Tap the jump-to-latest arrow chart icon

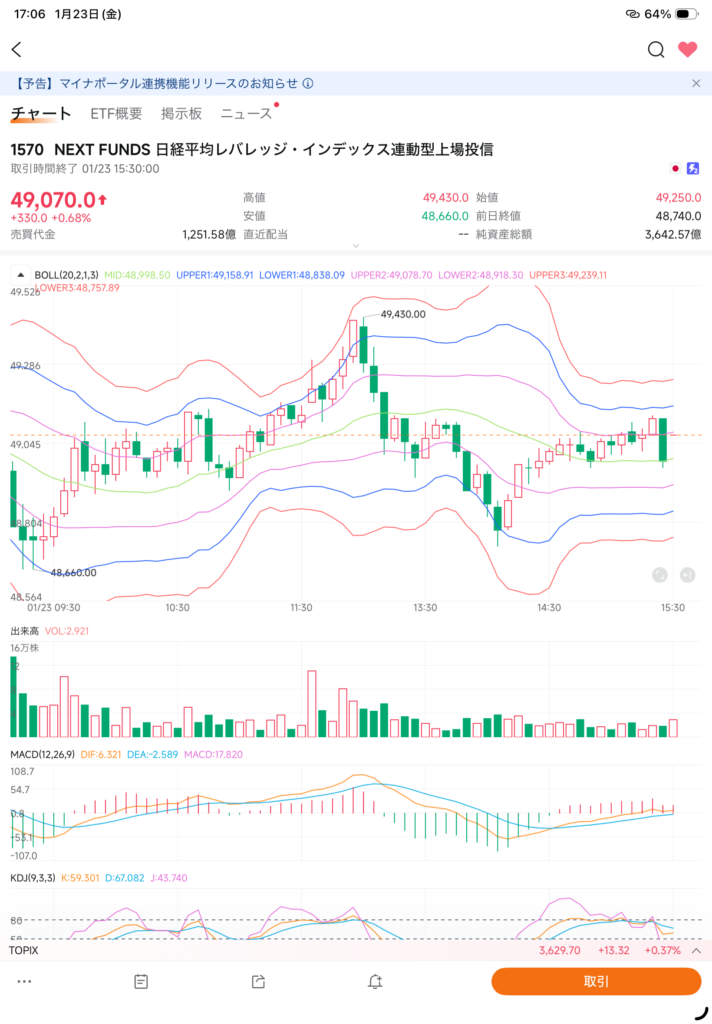click(688, 574)
